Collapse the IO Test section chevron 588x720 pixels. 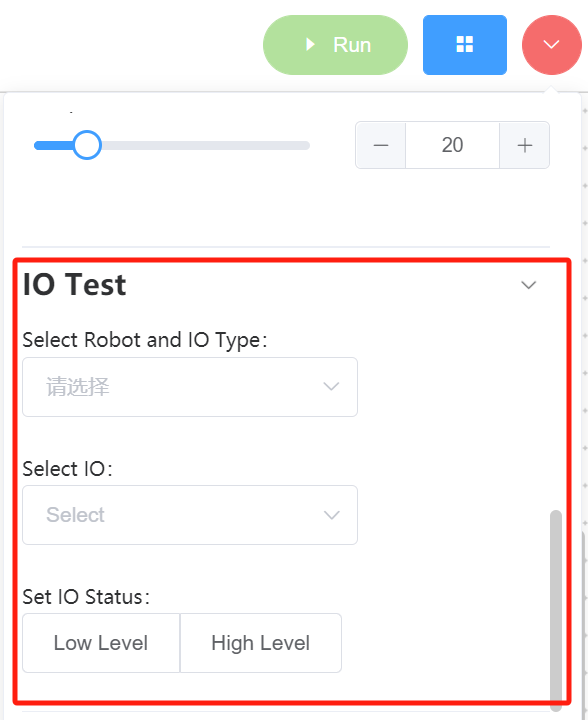528,285
